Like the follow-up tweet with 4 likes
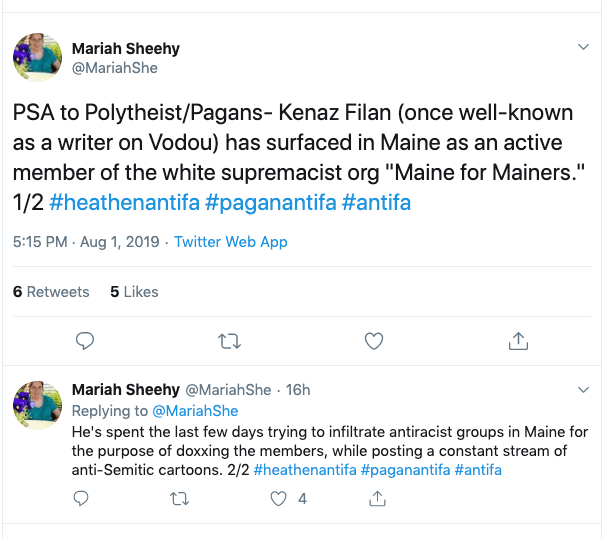Image resolution: width=615 pixels, height=538 pixels. pyautogui.click(x=279, y=497)
